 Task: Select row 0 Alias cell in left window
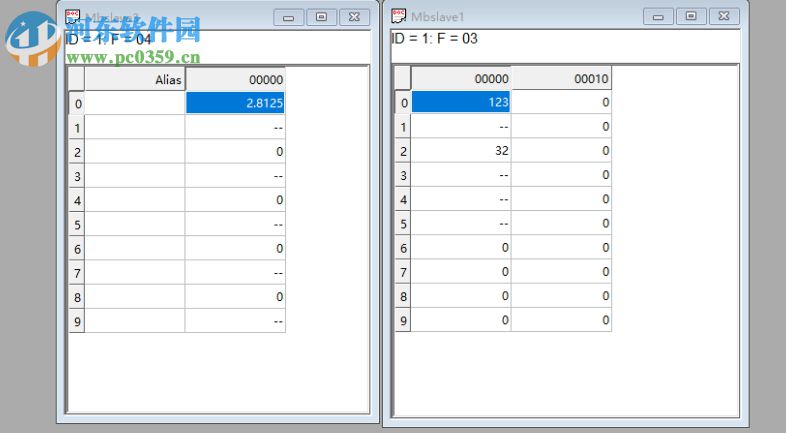135,103
